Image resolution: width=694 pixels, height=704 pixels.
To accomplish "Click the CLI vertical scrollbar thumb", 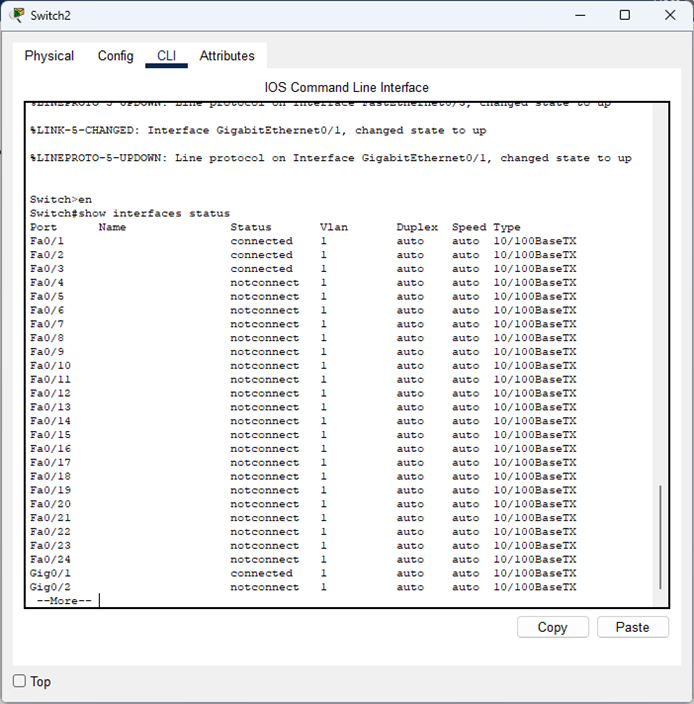I will coord(660,538).
